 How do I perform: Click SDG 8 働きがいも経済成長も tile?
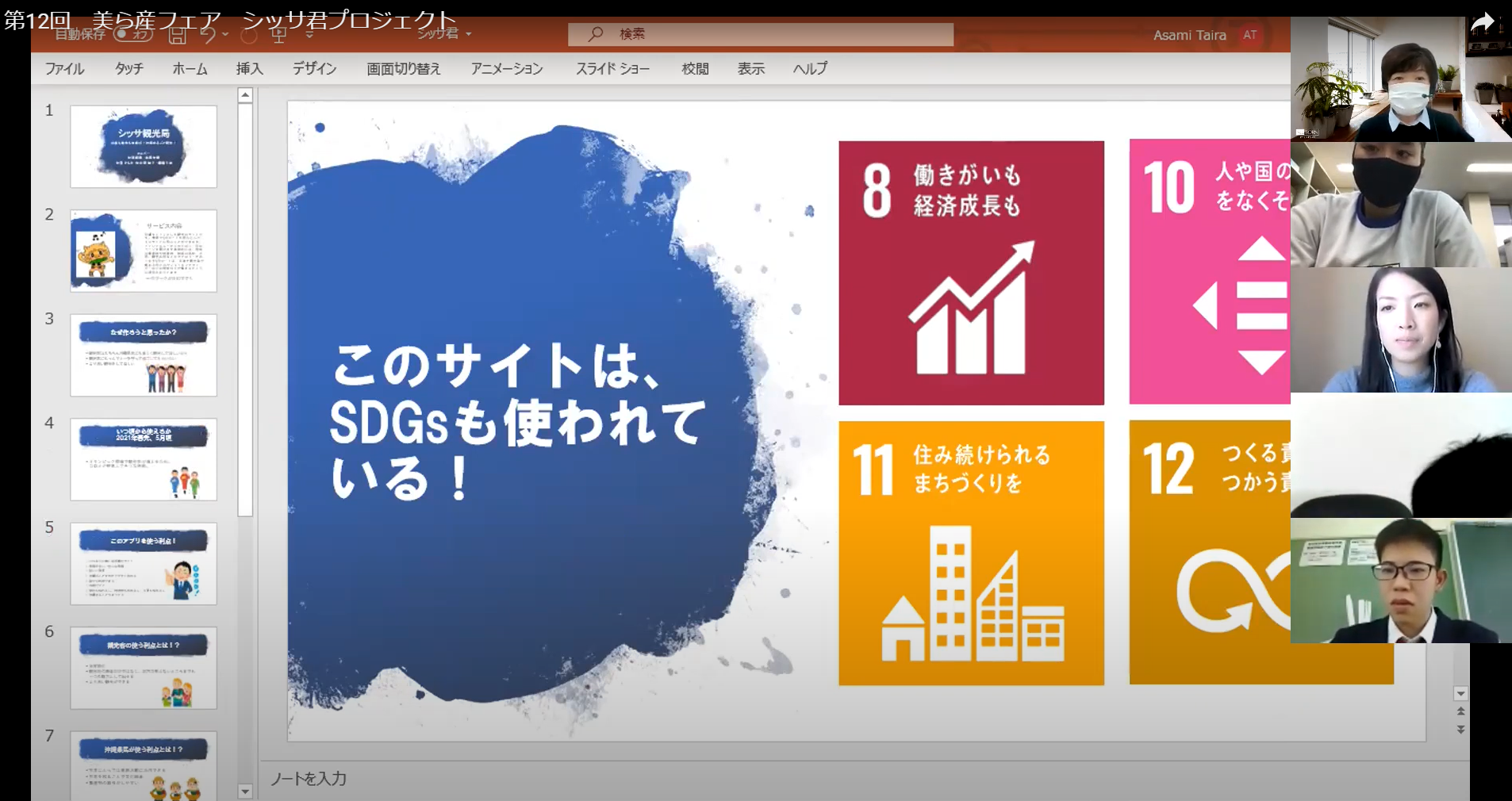tap(971, 273)
